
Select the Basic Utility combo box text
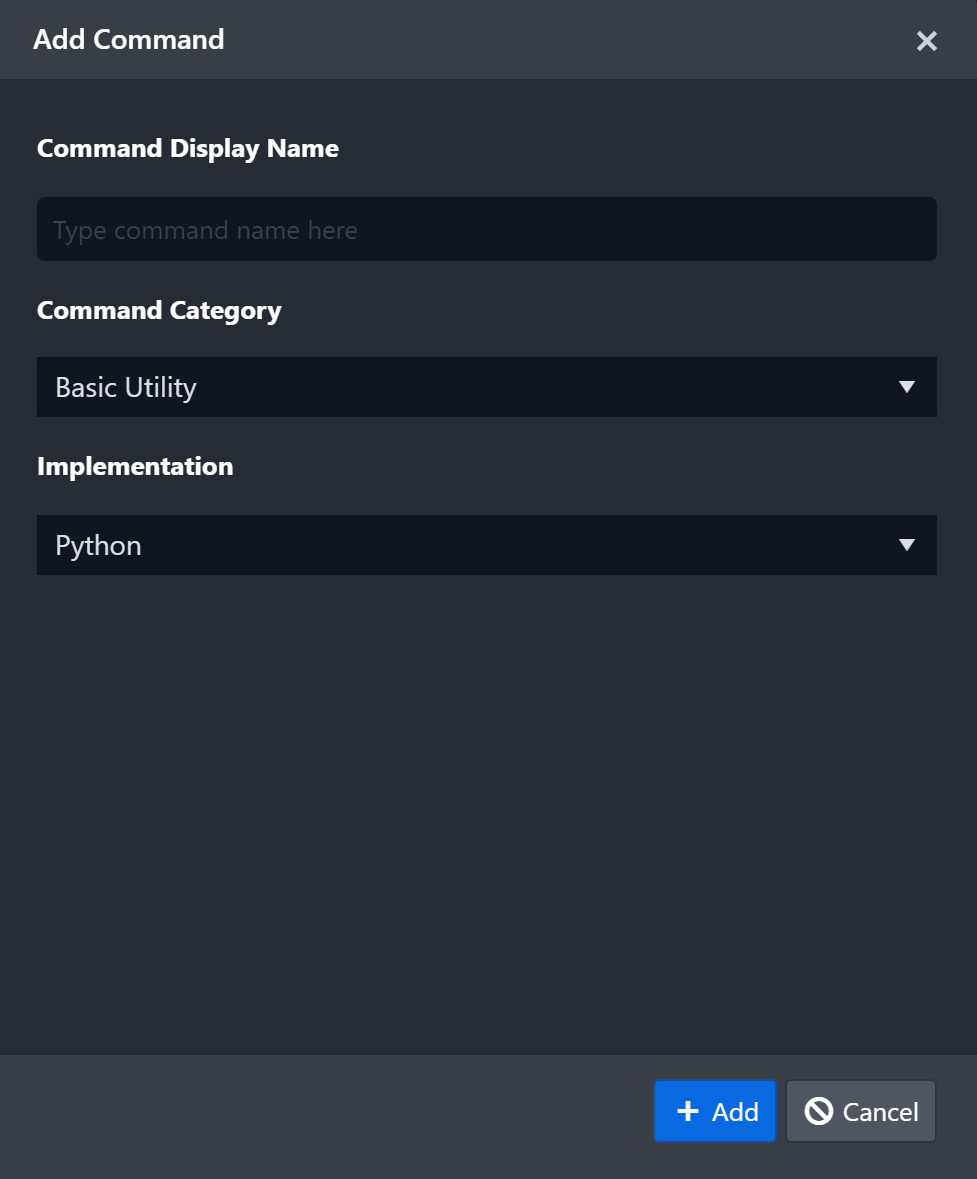point(126,388)
